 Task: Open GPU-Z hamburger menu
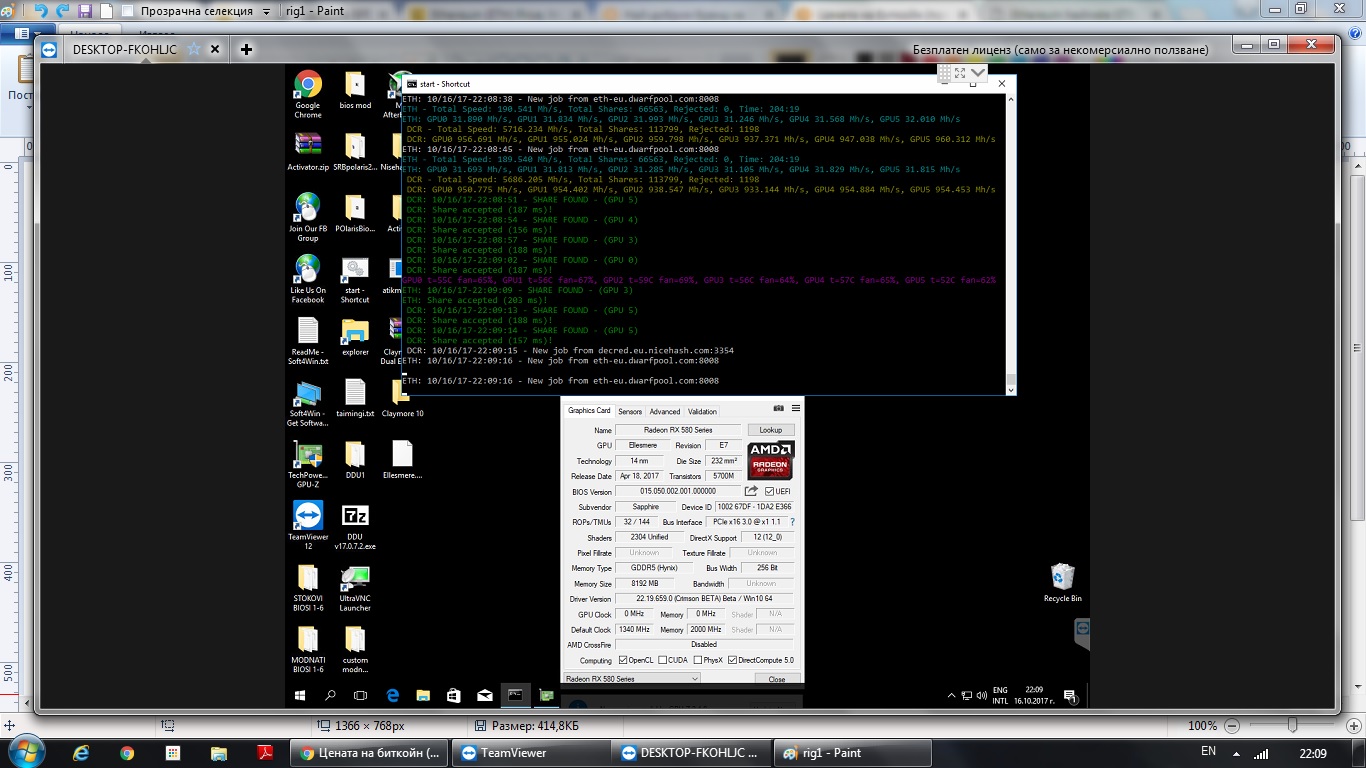tap(796, 408)
